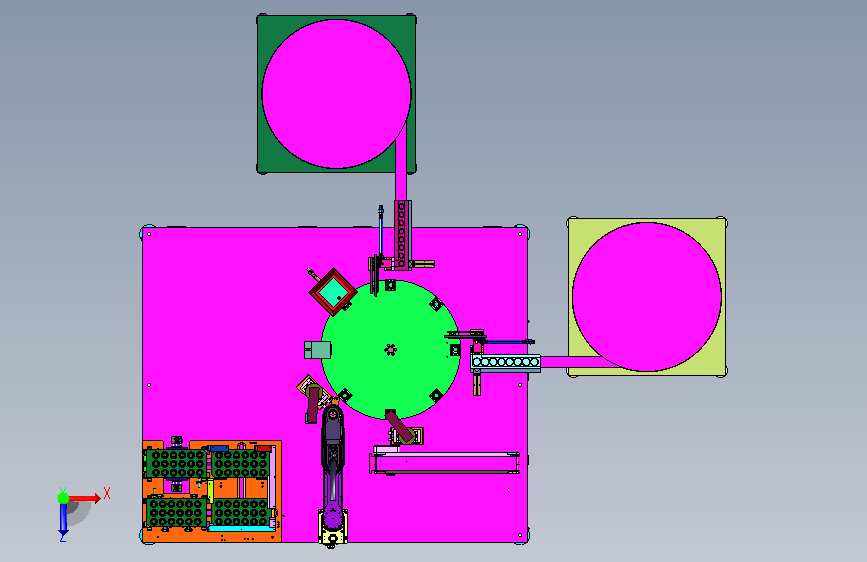Select the blue cylinder rod near right feeder
This screenshot has height=562, width=867.
coord(508,342)
